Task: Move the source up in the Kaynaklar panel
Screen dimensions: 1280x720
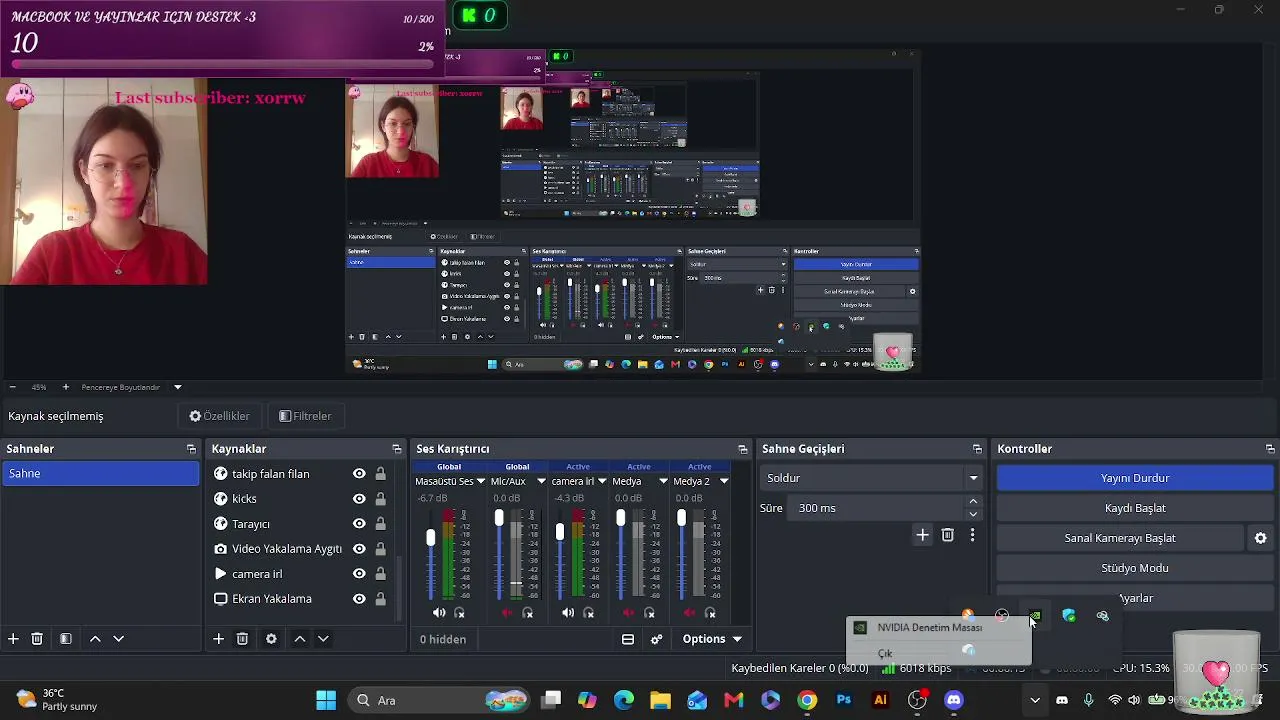Action: (x=299, y=639)
